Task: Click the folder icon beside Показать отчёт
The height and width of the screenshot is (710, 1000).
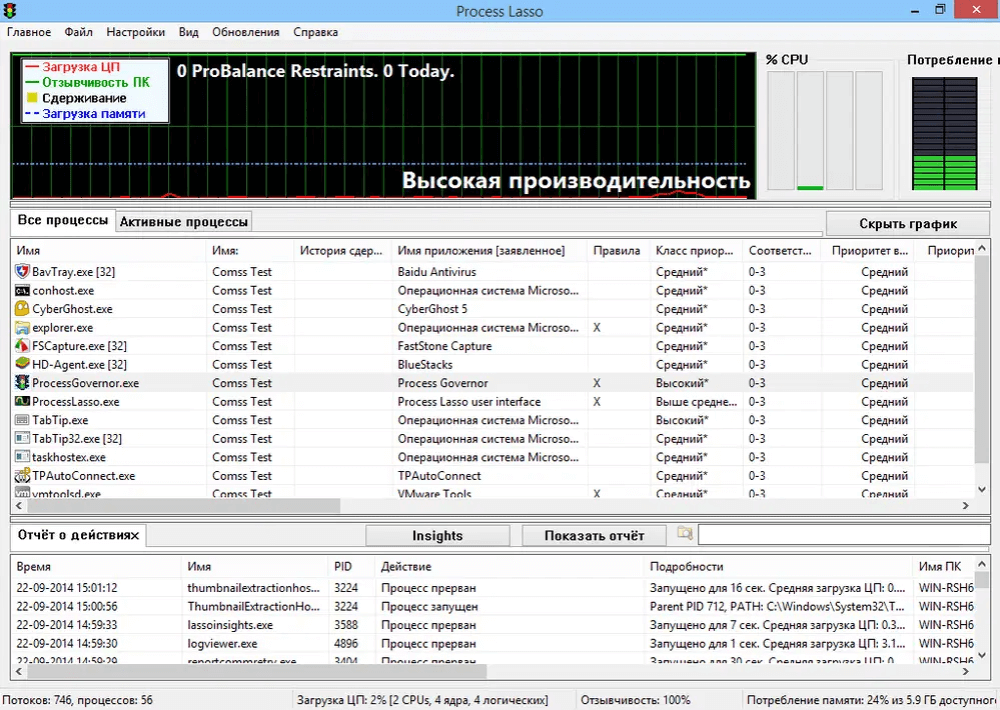Action: point(684,534)
